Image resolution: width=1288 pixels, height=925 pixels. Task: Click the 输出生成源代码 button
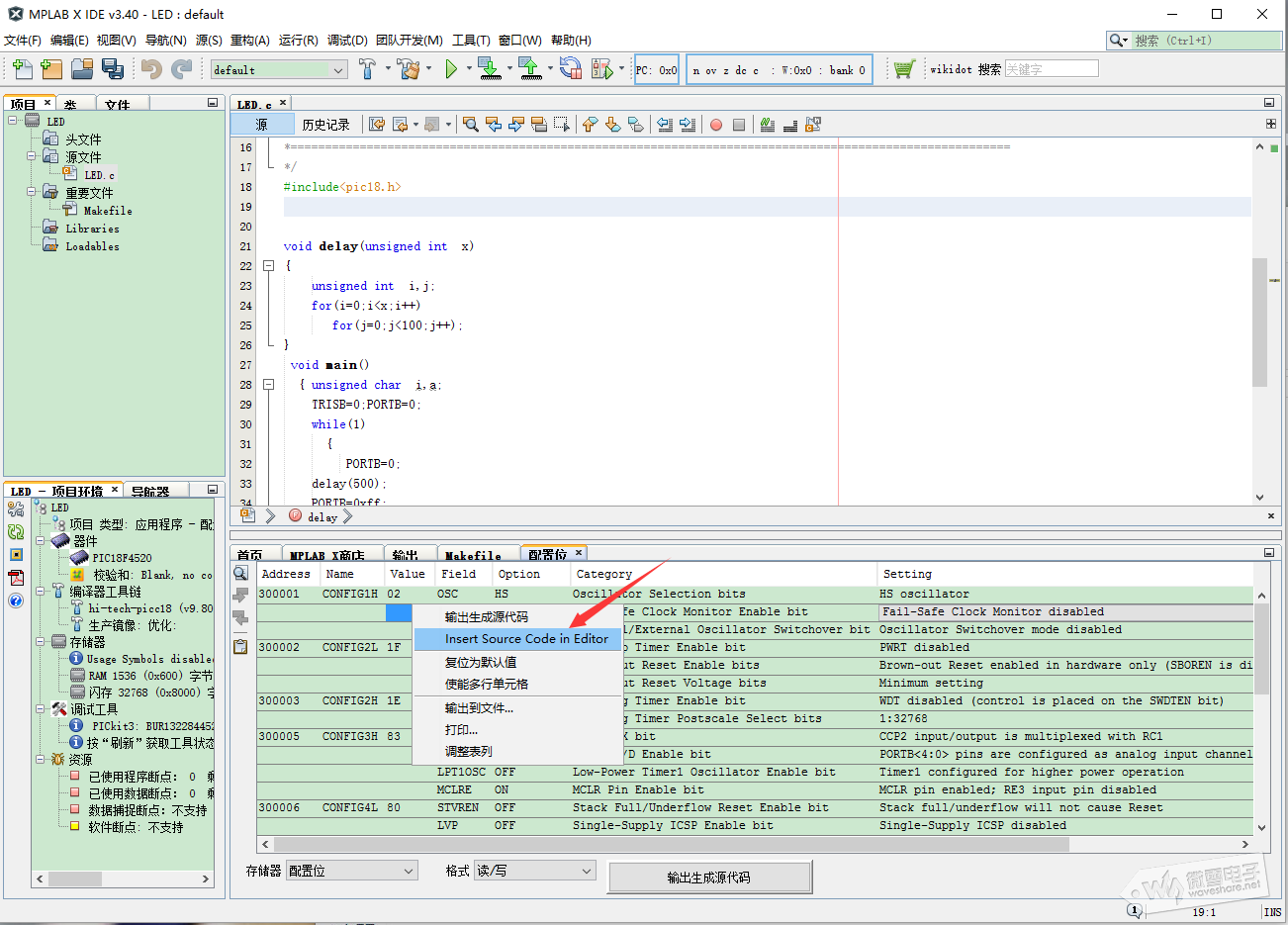click(710, 878)
